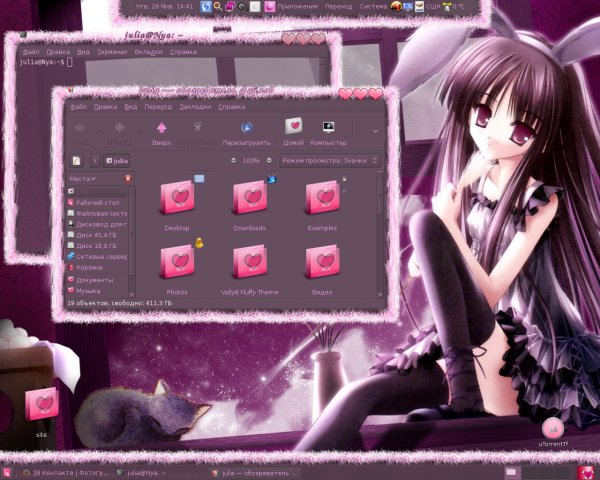The height and width of the screenshot is (480, 600).
Task: Click the search magnifier icon in top panel
Action: click(217, 6)
